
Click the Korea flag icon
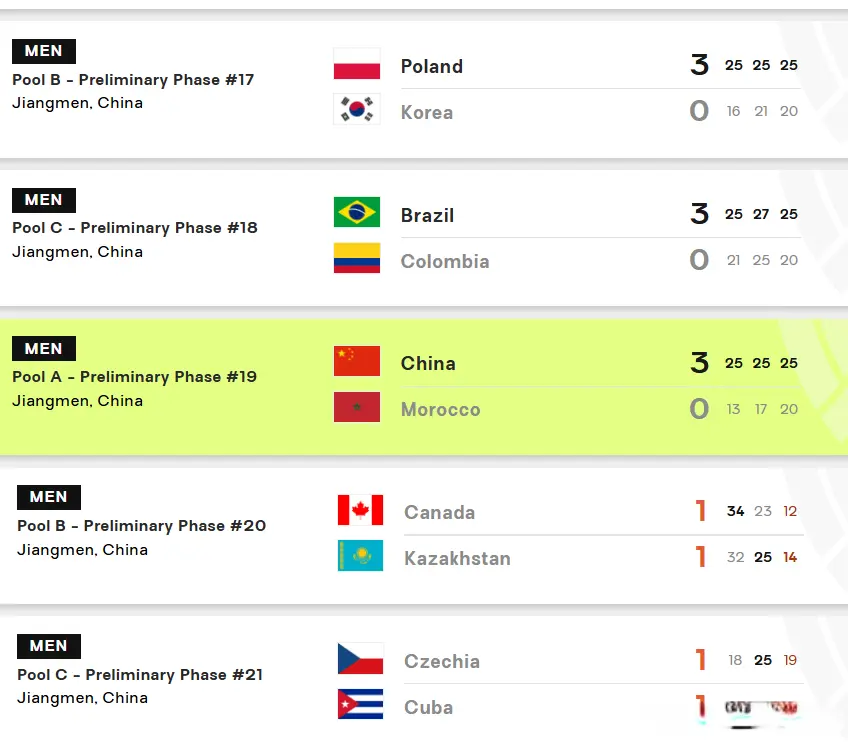[x=356, y=109]
